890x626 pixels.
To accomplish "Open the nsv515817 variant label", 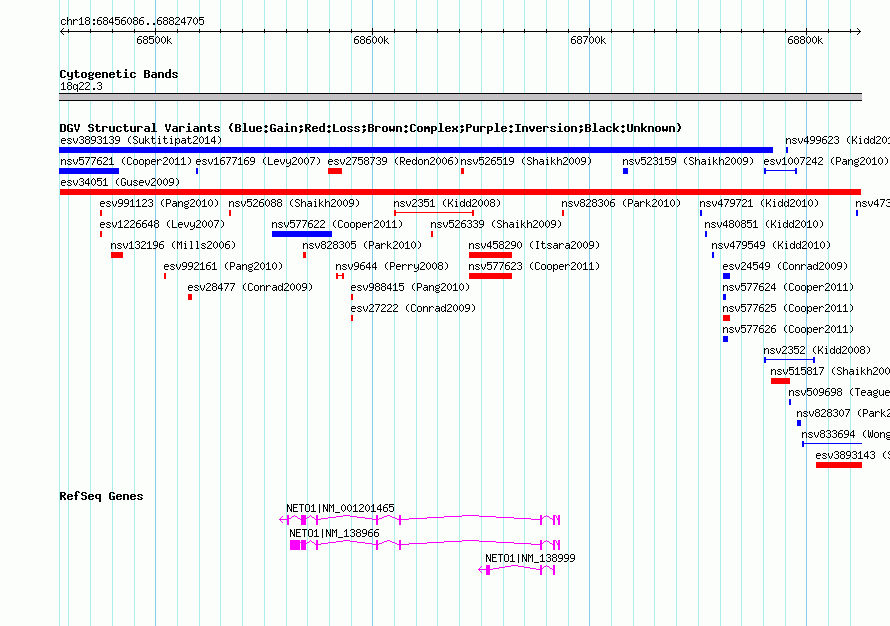I will [x=830, y=371].
